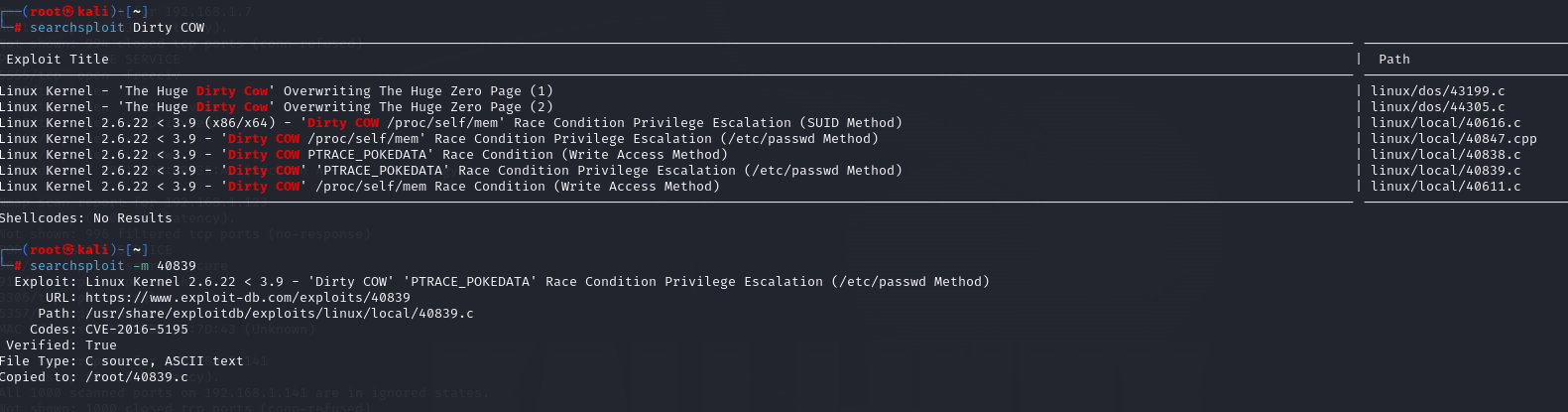Viewport: 1568px width, 412px height.
Task: Click the SUID Method exploit title row
Action: pos(450,123)
